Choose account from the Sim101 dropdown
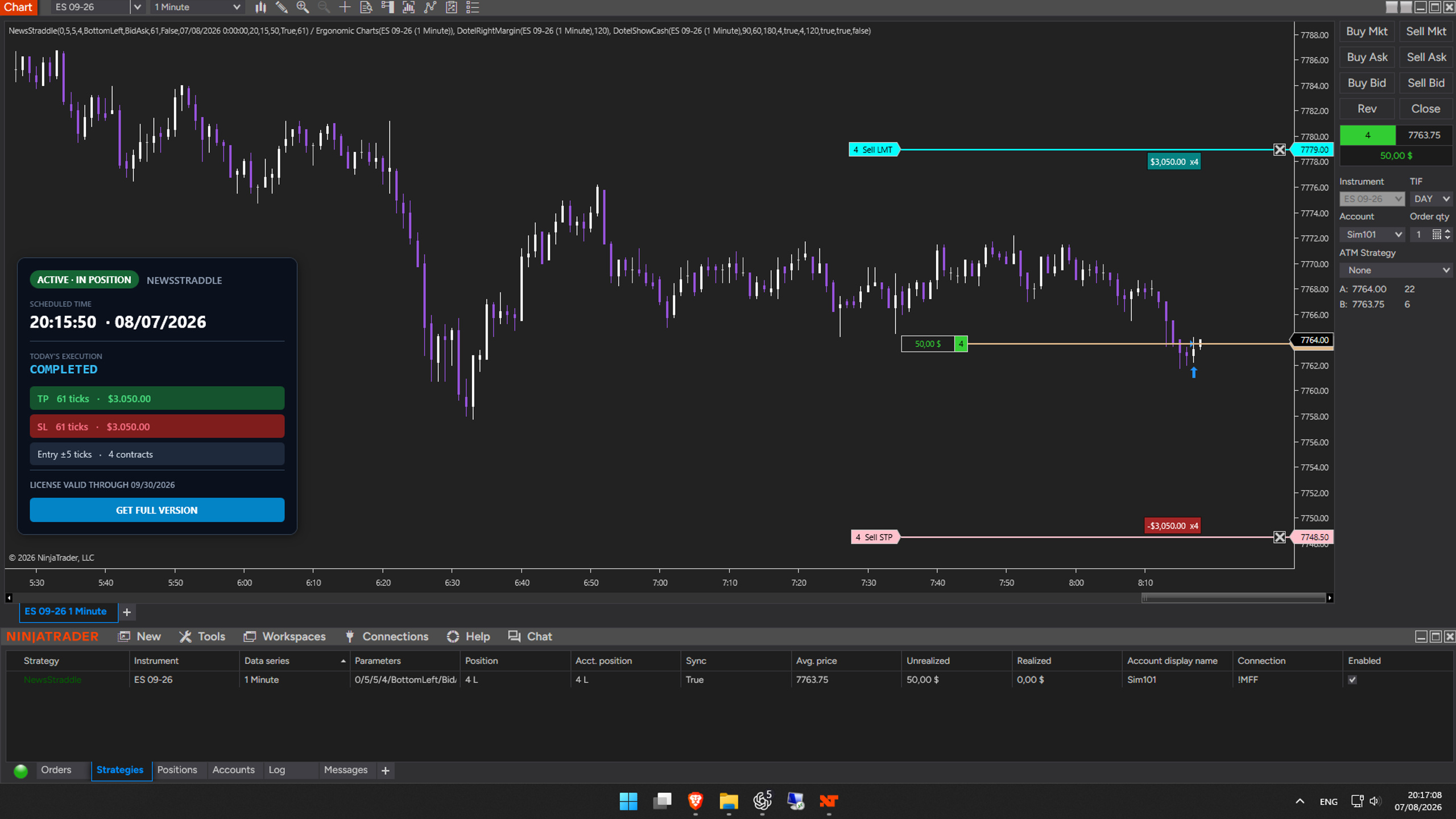The height and width of the screenshot is (819, 1456). (x=1372, y=234)
